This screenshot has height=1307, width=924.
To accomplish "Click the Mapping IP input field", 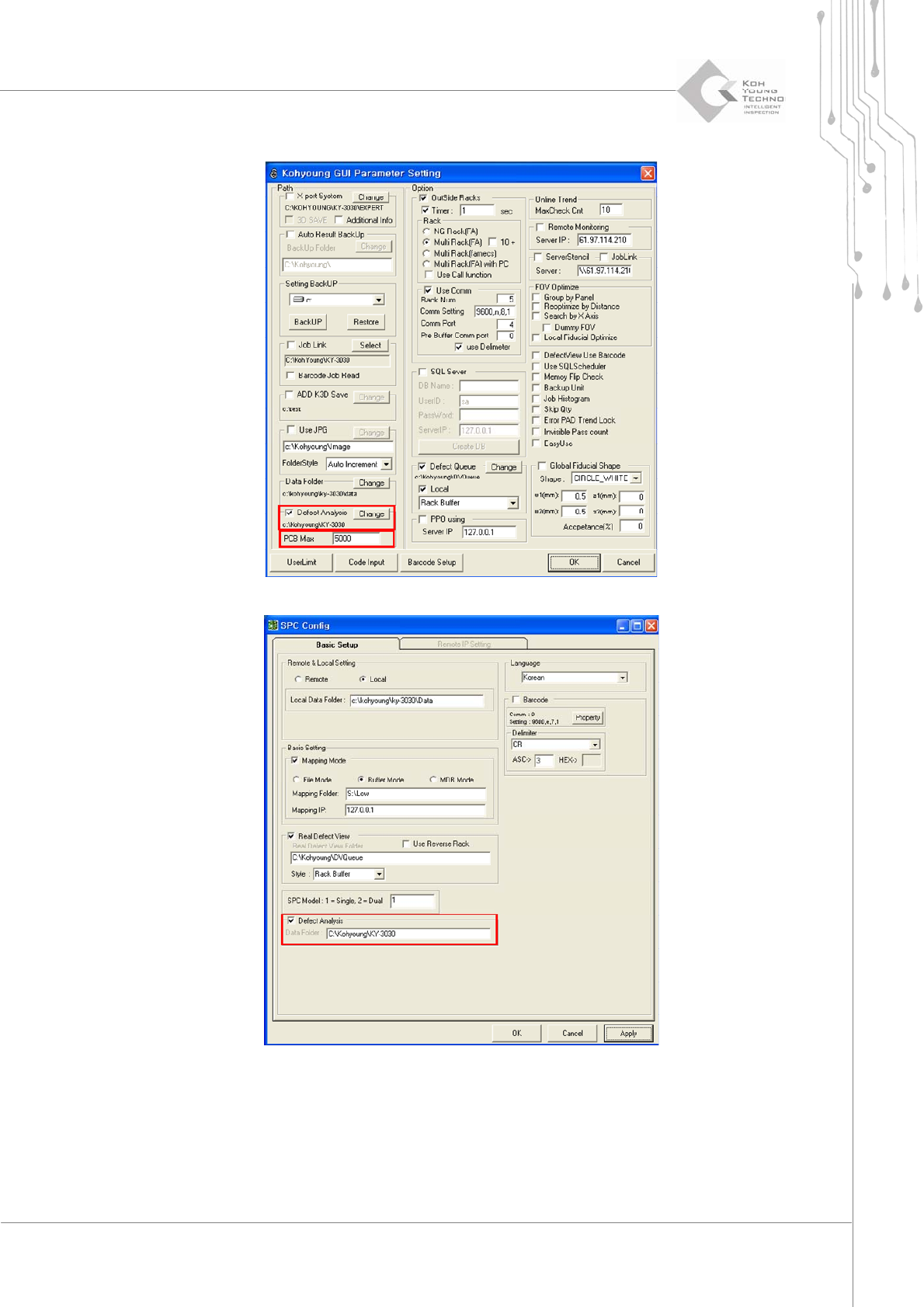I will [x=415, y=810].
